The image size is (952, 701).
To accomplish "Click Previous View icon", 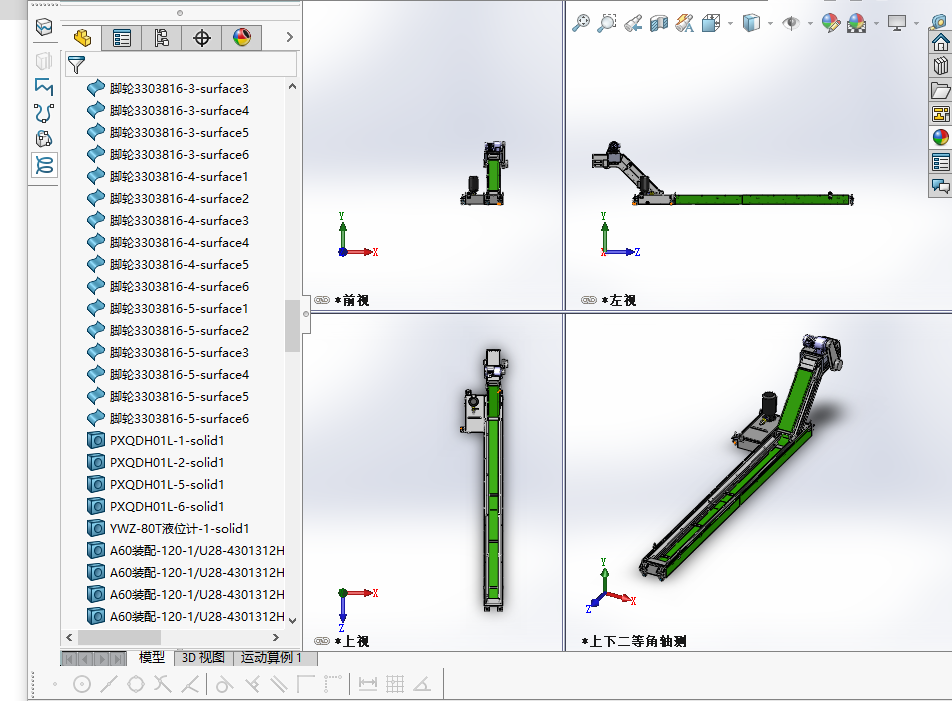I will [633, 23].
